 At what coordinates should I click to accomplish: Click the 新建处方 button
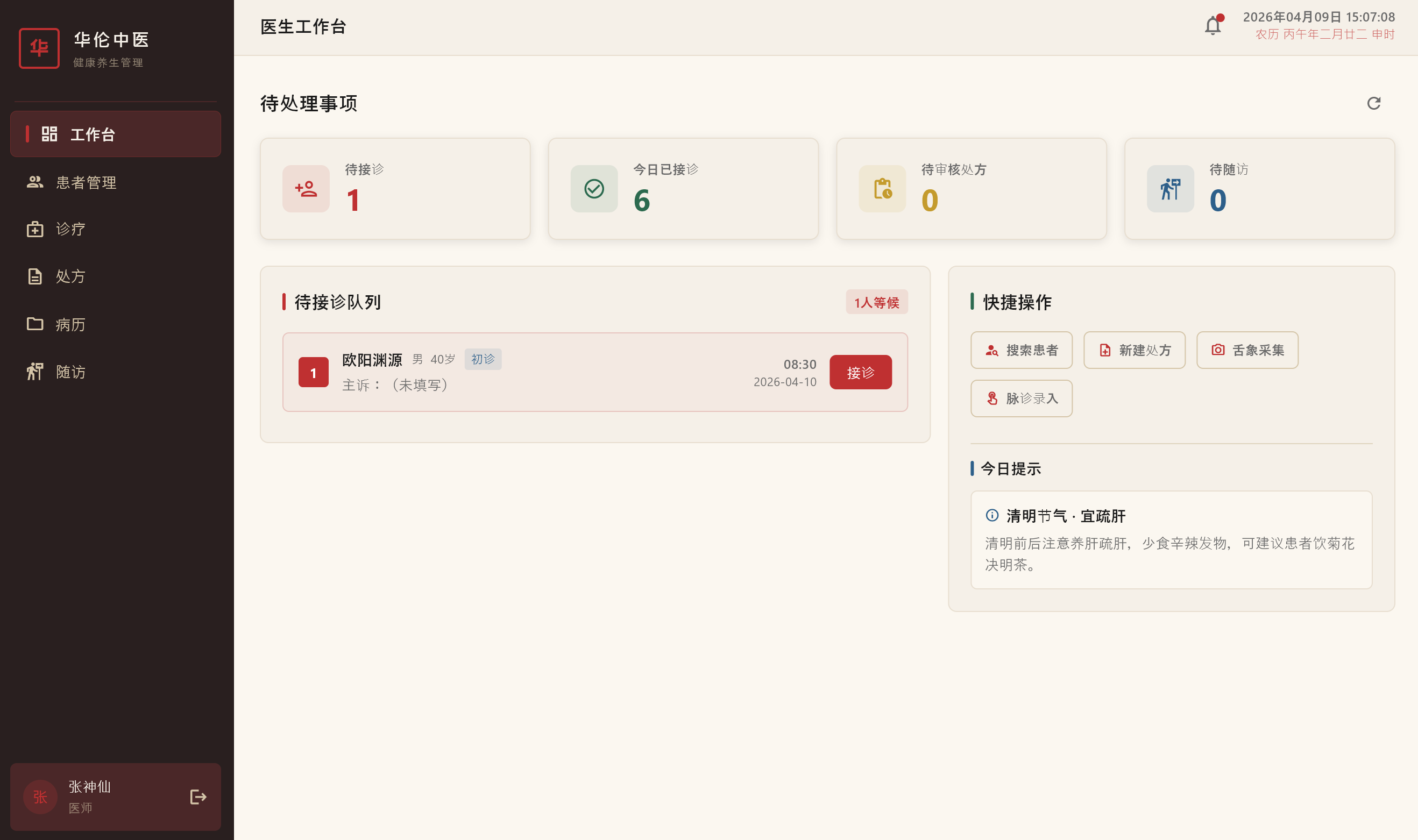pos(1134,351)
